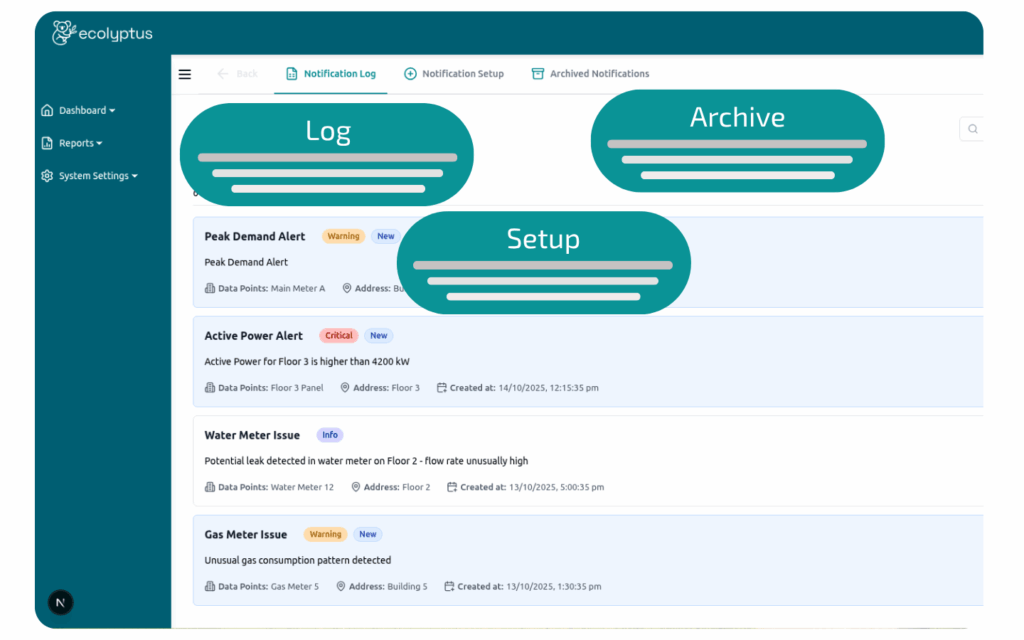
Task: Click the Reports chart icon
Action: click(47, 144)
